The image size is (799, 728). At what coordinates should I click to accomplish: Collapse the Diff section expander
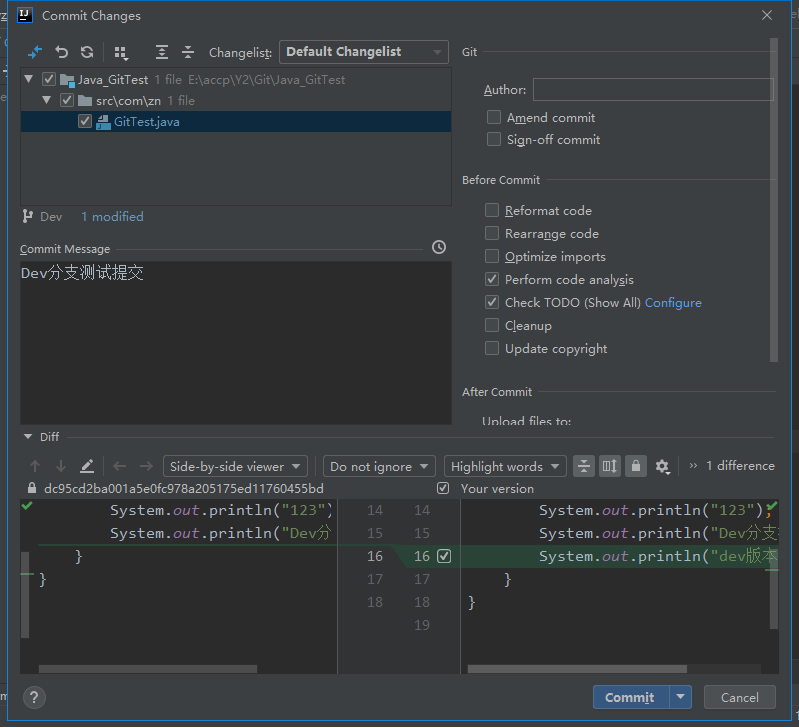[28, 437]
